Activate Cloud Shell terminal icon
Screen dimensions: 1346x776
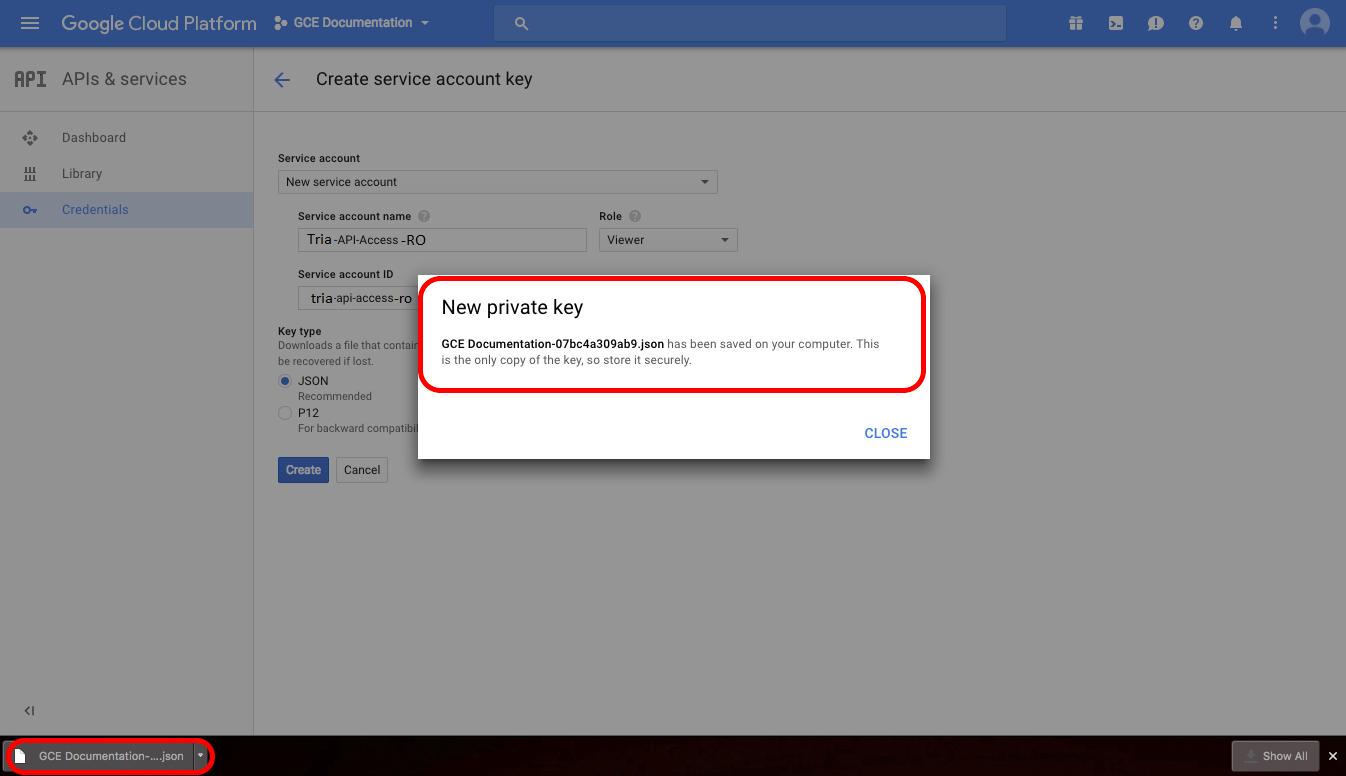[1116, 23]
